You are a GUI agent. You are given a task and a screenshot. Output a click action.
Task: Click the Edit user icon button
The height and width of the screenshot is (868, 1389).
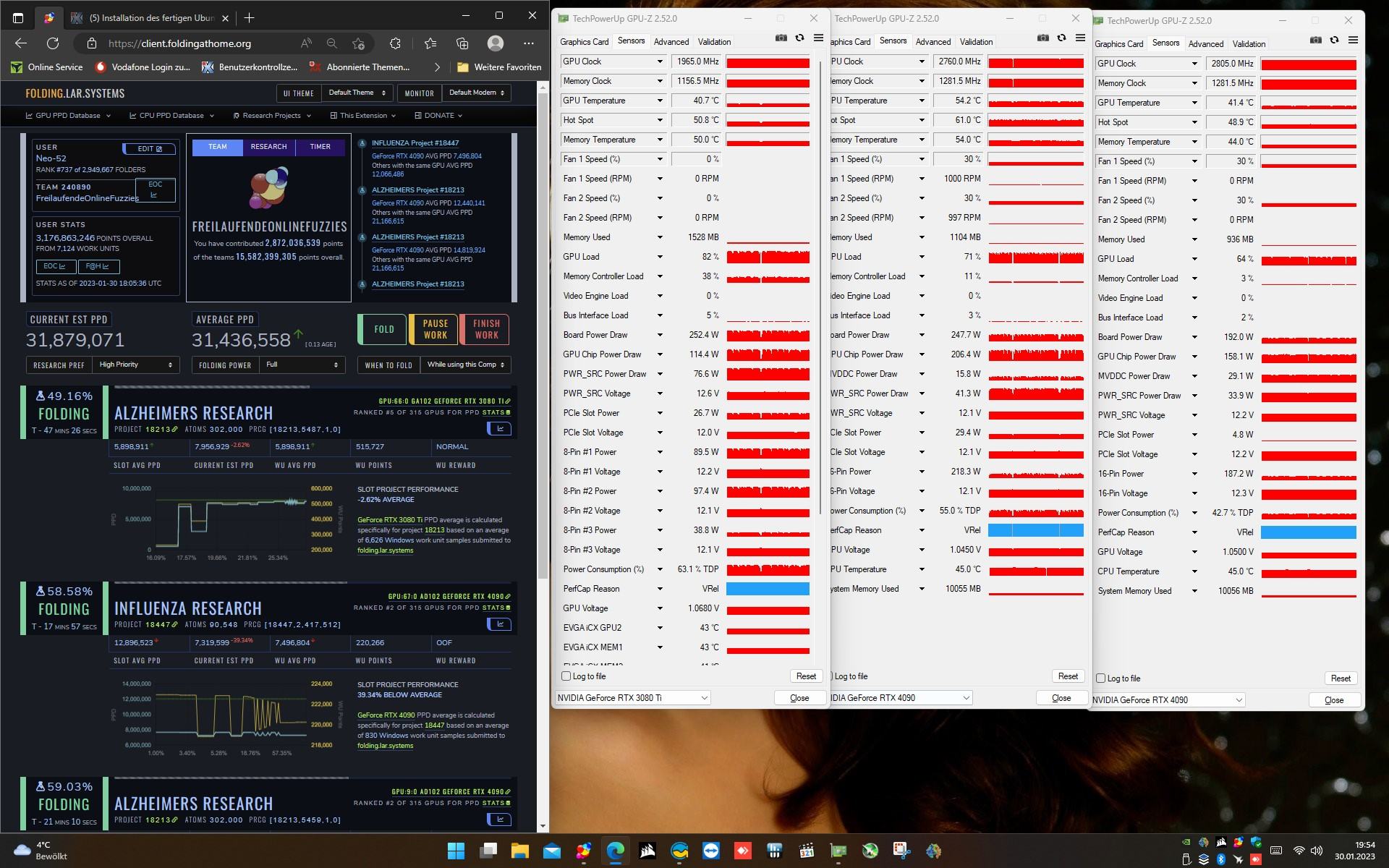pos(149,148)
